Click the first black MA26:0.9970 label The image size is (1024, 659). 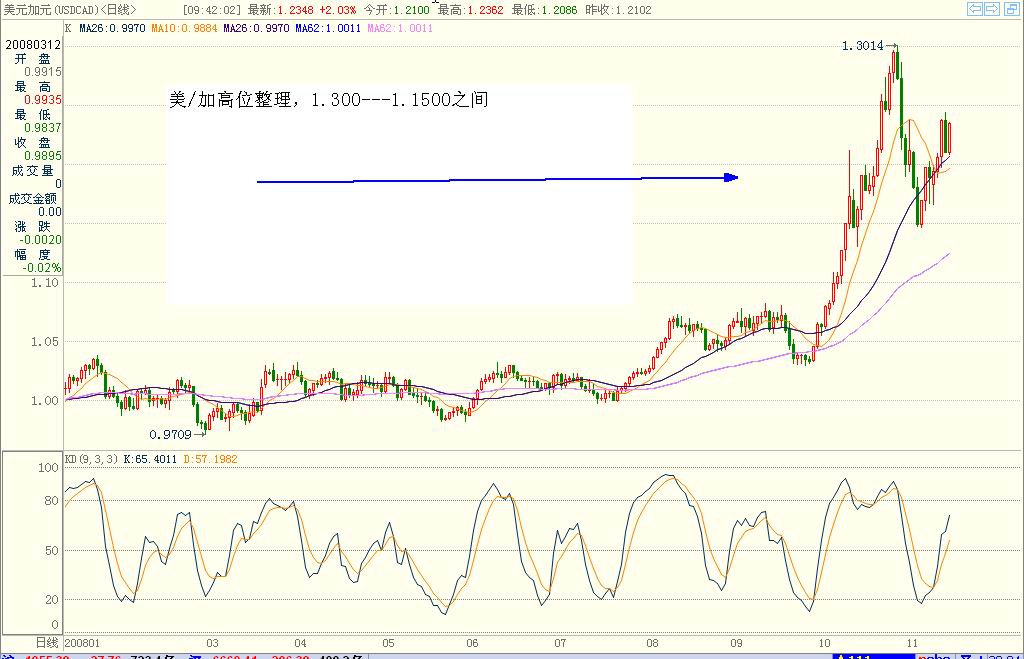click(x=112, y=28)
